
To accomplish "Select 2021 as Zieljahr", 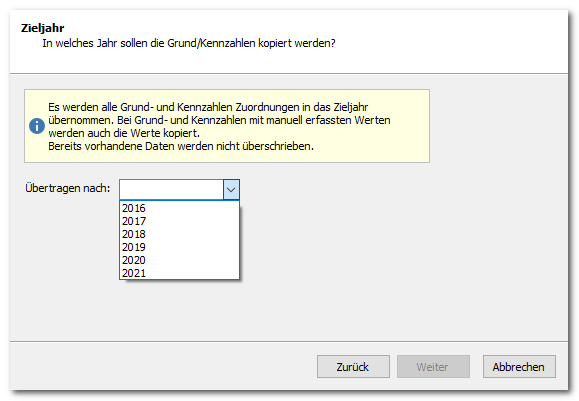I will (x=179, y=273).
